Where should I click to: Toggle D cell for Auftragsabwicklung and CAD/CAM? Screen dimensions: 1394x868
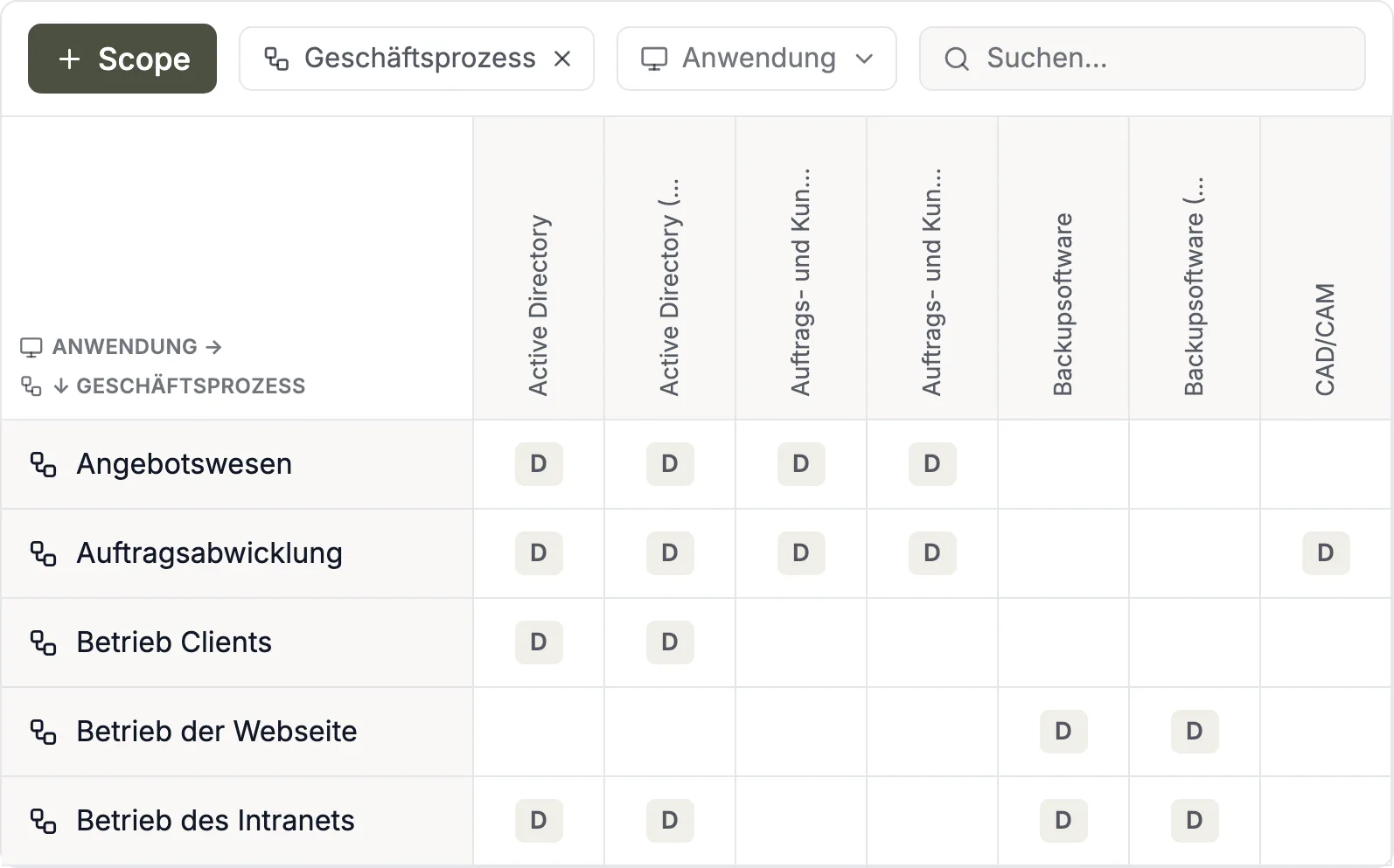pyautogui.click(x=1326, y=553)
